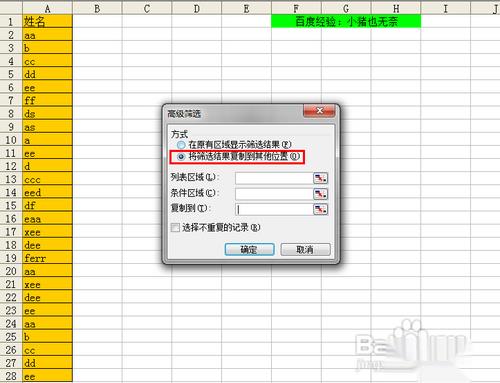Select column B header
Screen dimensions: 500x383
point(97,9)
